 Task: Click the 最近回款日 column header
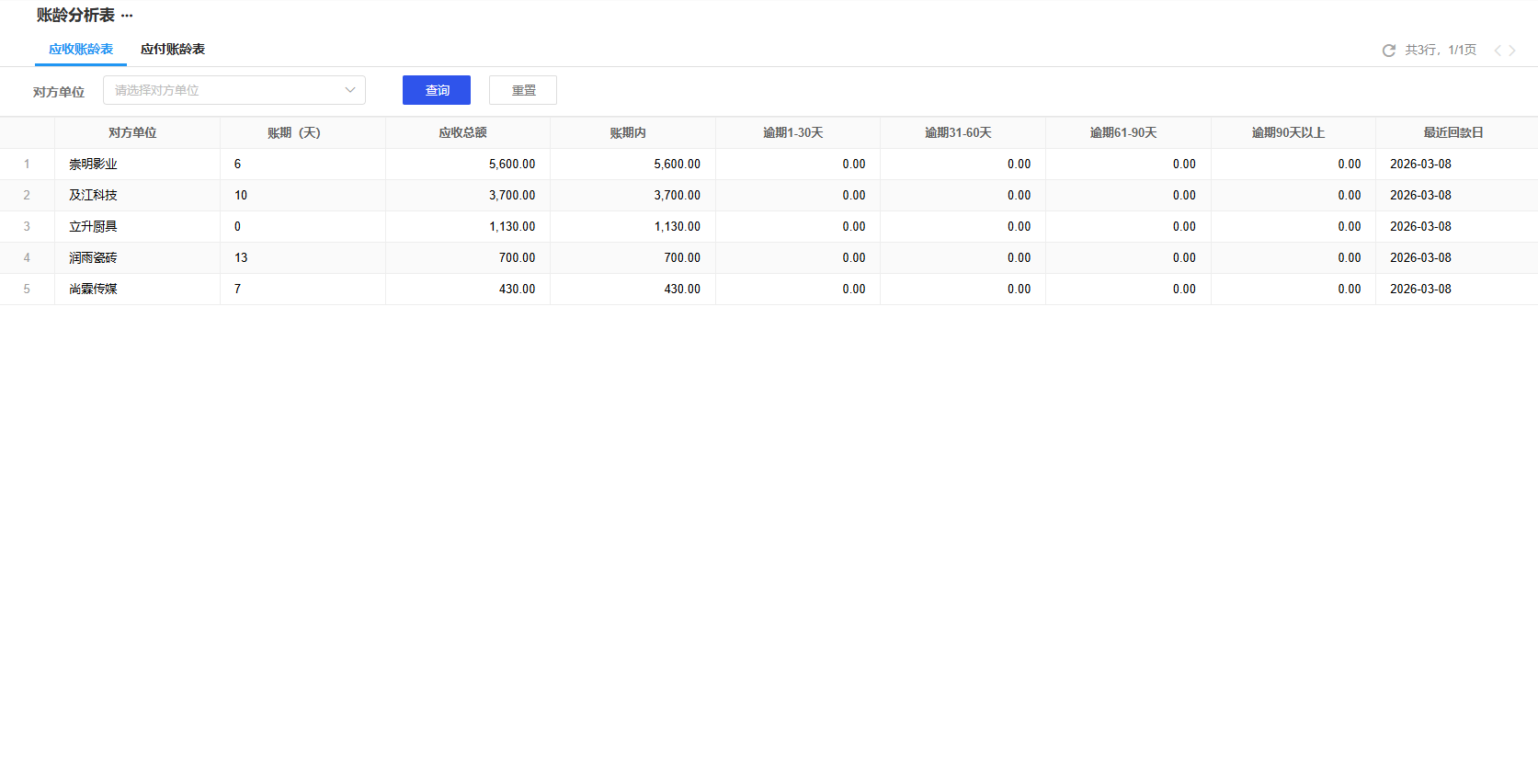click(1453, 133)
